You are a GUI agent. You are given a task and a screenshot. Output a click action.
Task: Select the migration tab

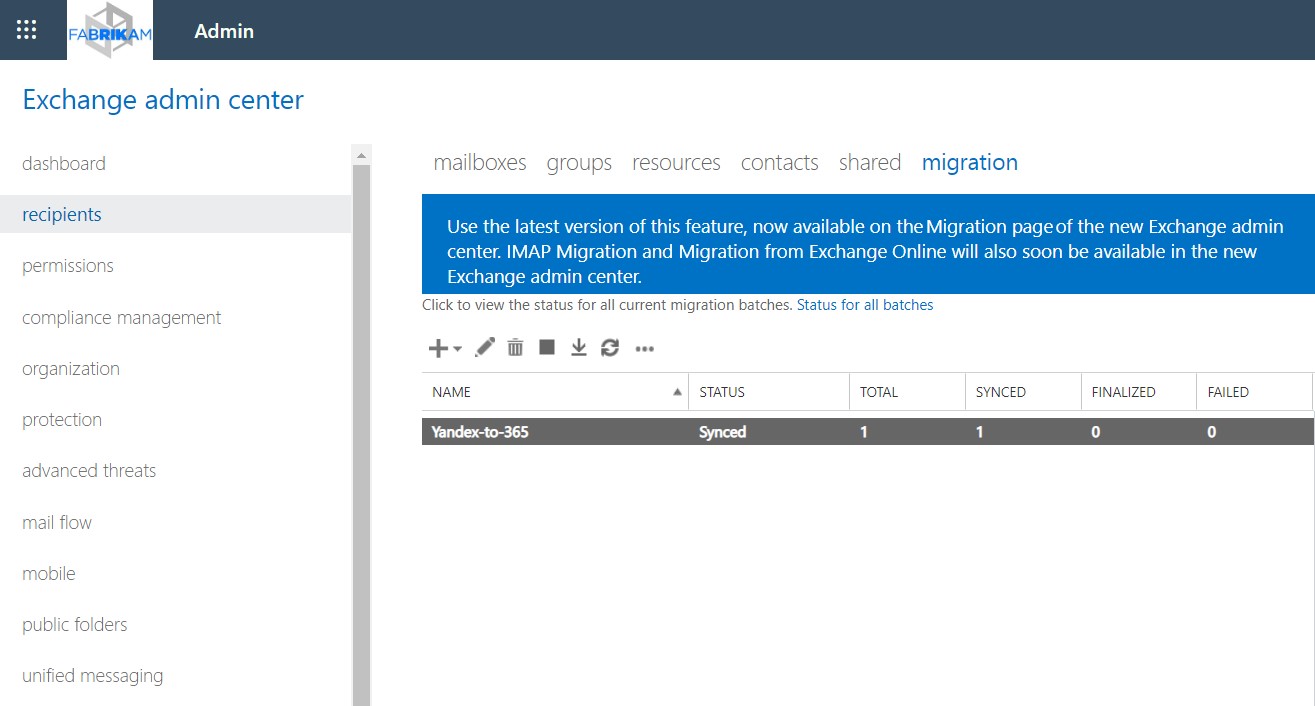pos(970,162)
